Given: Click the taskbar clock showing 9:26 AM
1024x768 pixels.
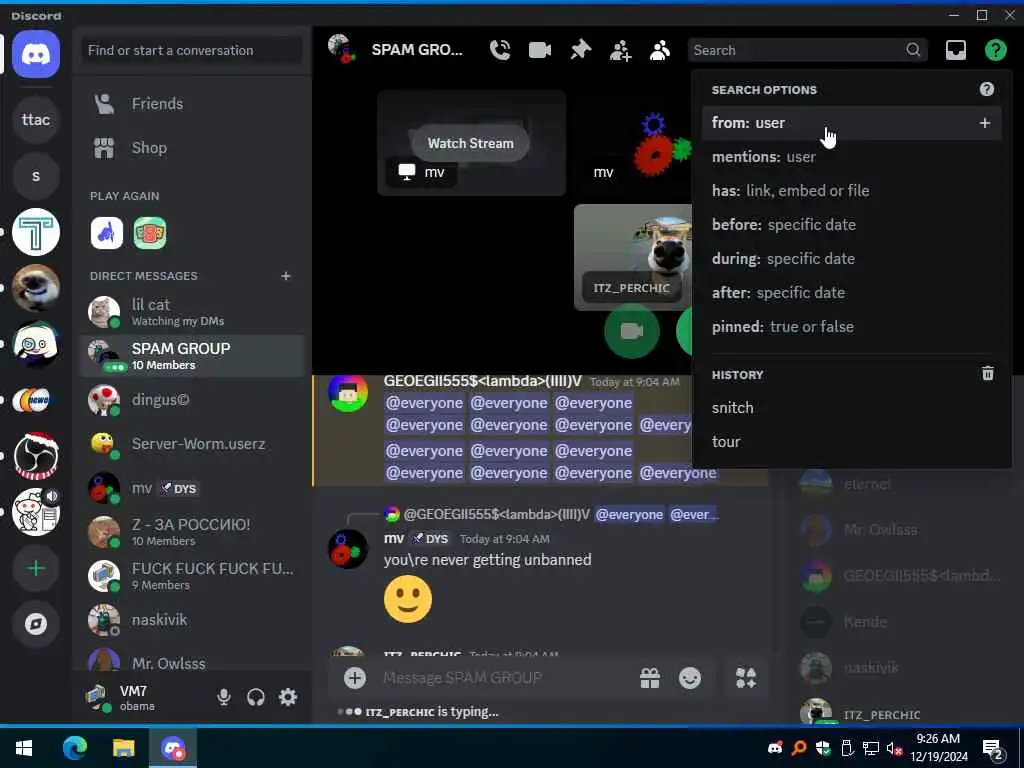Looking at the screenshot, I should tap(938, 748).
